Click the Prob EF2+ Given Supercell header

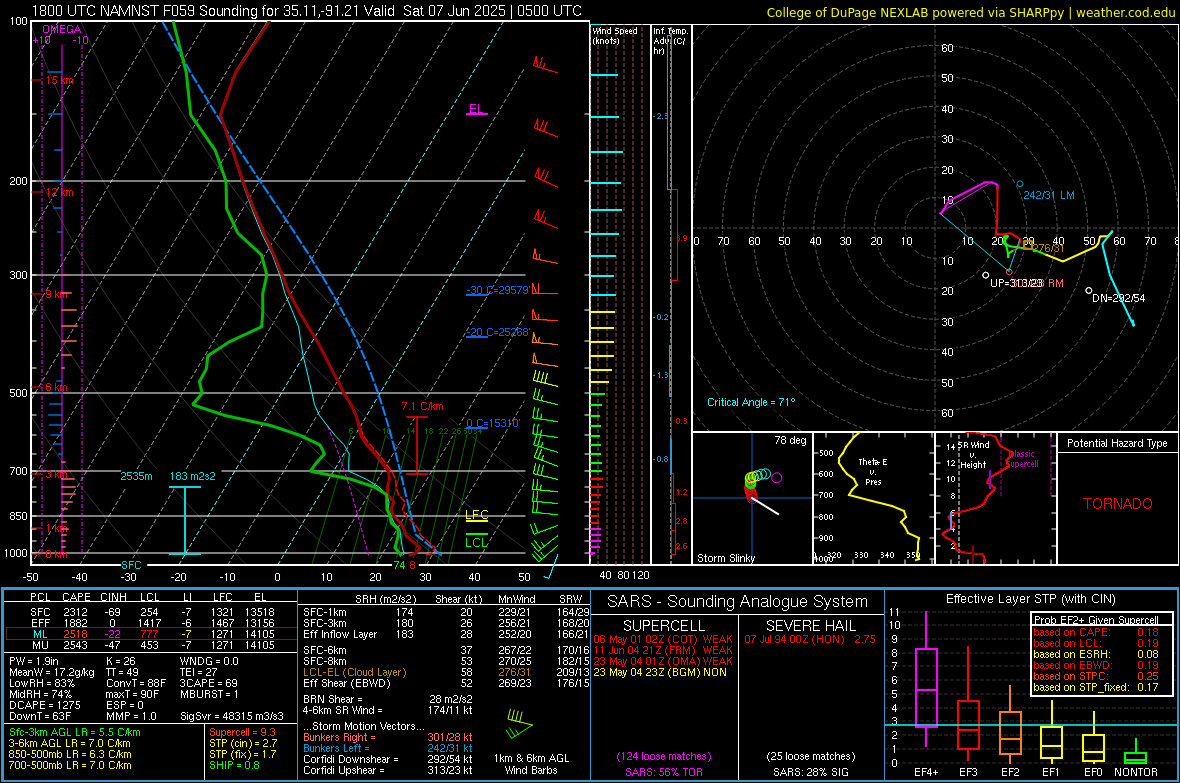[x=1096, y=620]
